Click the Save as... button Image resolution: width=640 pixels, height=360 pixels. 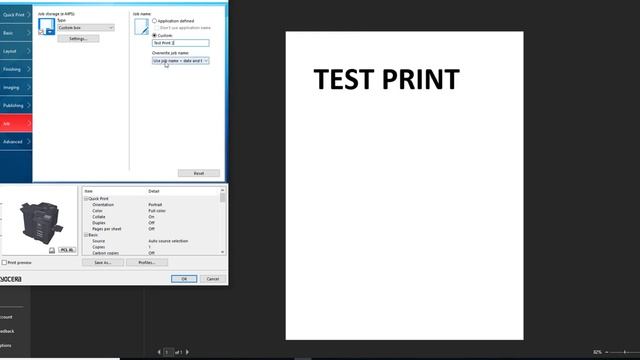(103, 262)
